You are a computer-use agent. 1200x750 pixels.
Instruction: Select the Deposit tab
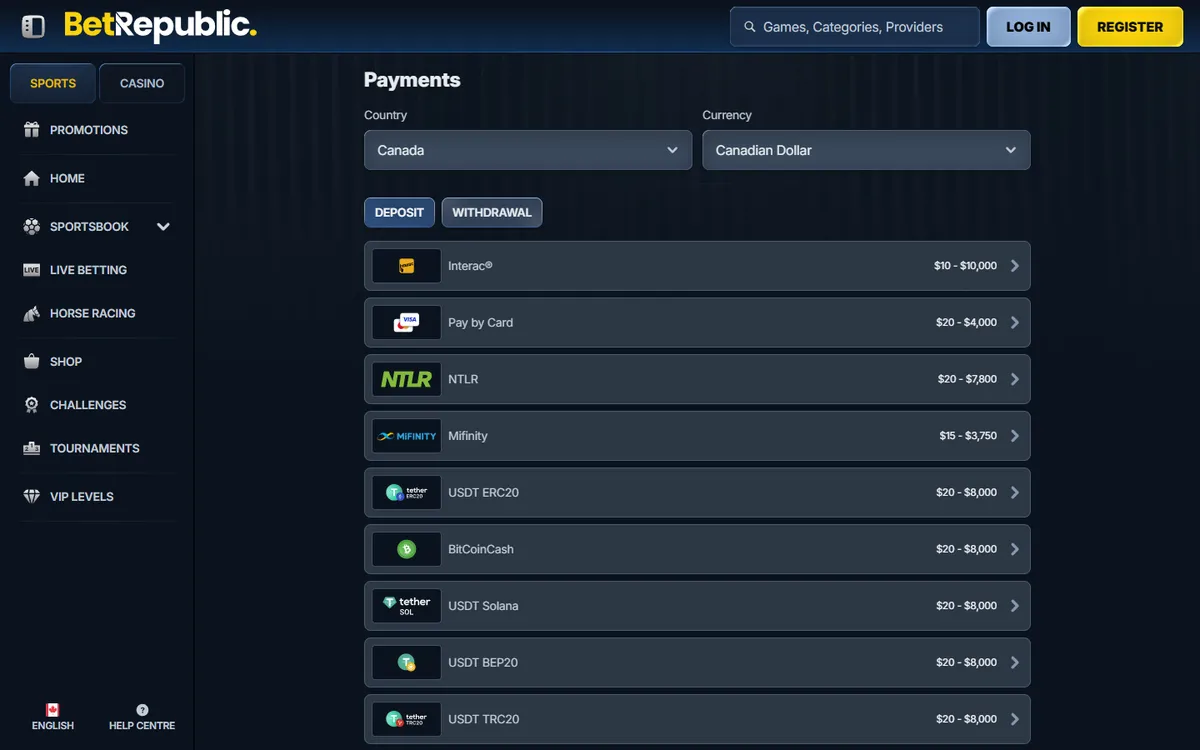click(400, 212)
